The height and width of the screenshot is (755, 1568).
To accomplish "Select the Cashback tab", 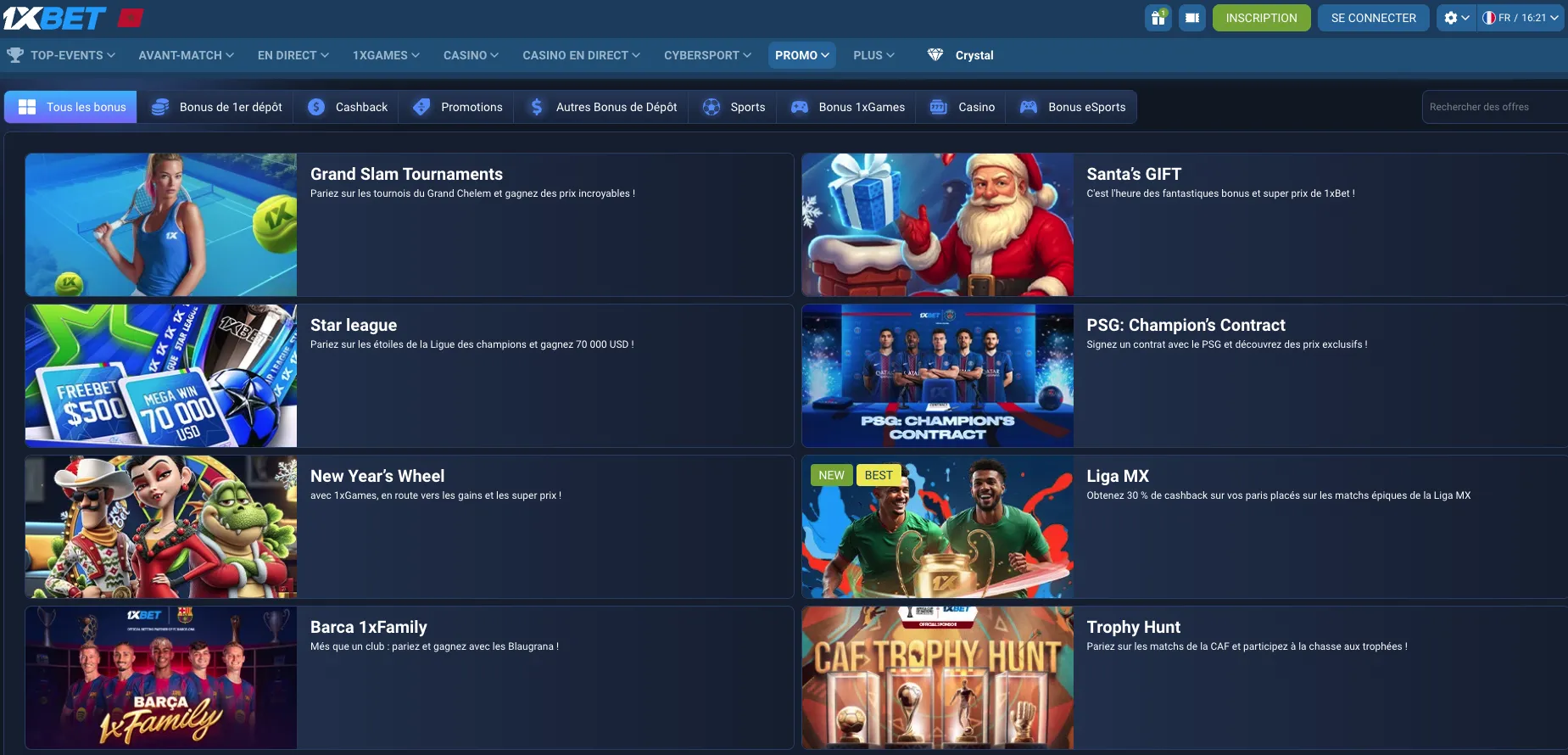I will pos(348,107).
